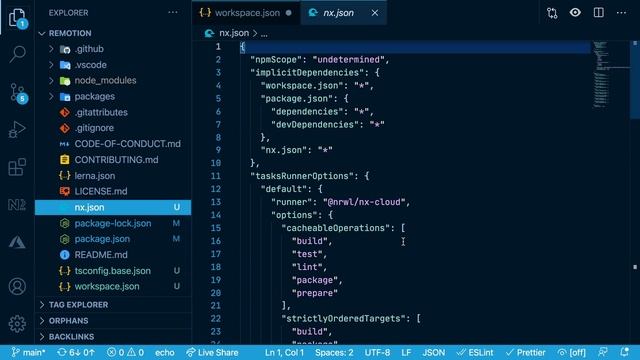Click the Explorer more actions ellipsis
Screen dimensions: 640x360
pyautogui.click(x=173, y=13)
